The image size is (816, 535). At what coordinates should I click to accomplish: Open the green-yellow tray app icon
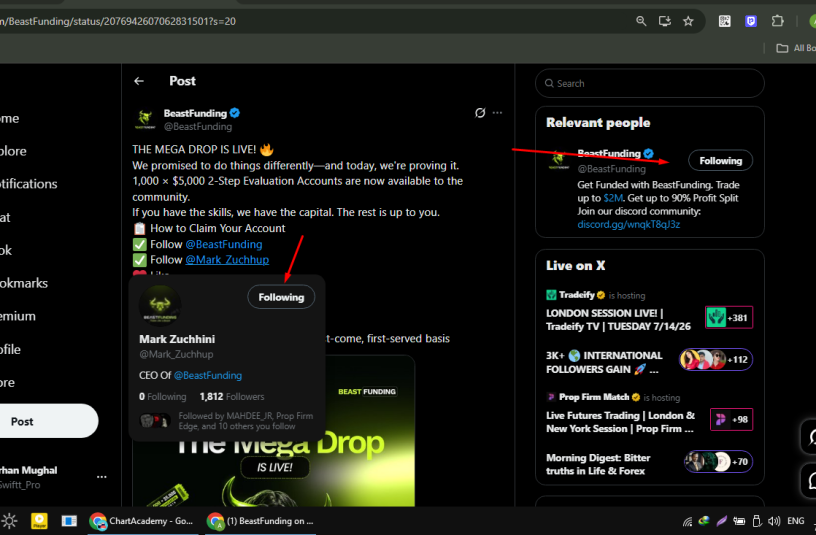coord(704,521)
